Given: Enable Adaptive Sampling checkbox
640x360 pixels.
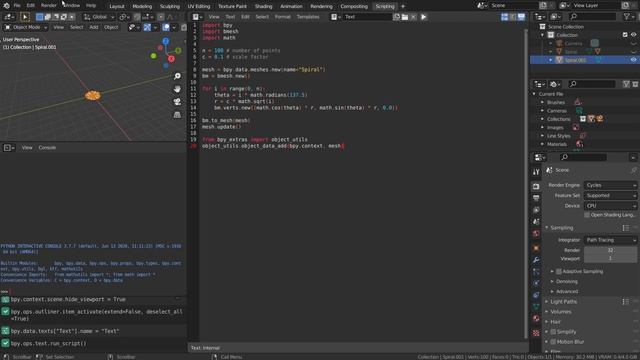Looking at the screenshot, I should [x=559, y=271].
